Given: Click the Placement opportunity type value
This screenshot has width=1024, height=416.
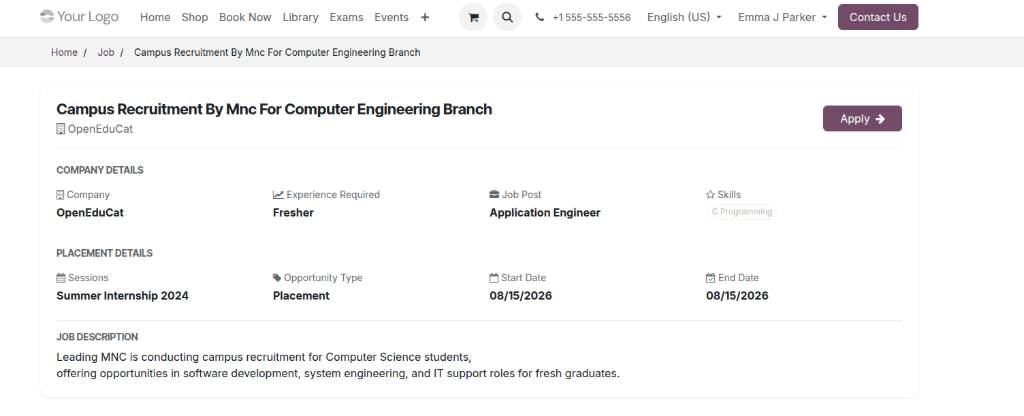Looking at the screenshot, I should 301,295.
